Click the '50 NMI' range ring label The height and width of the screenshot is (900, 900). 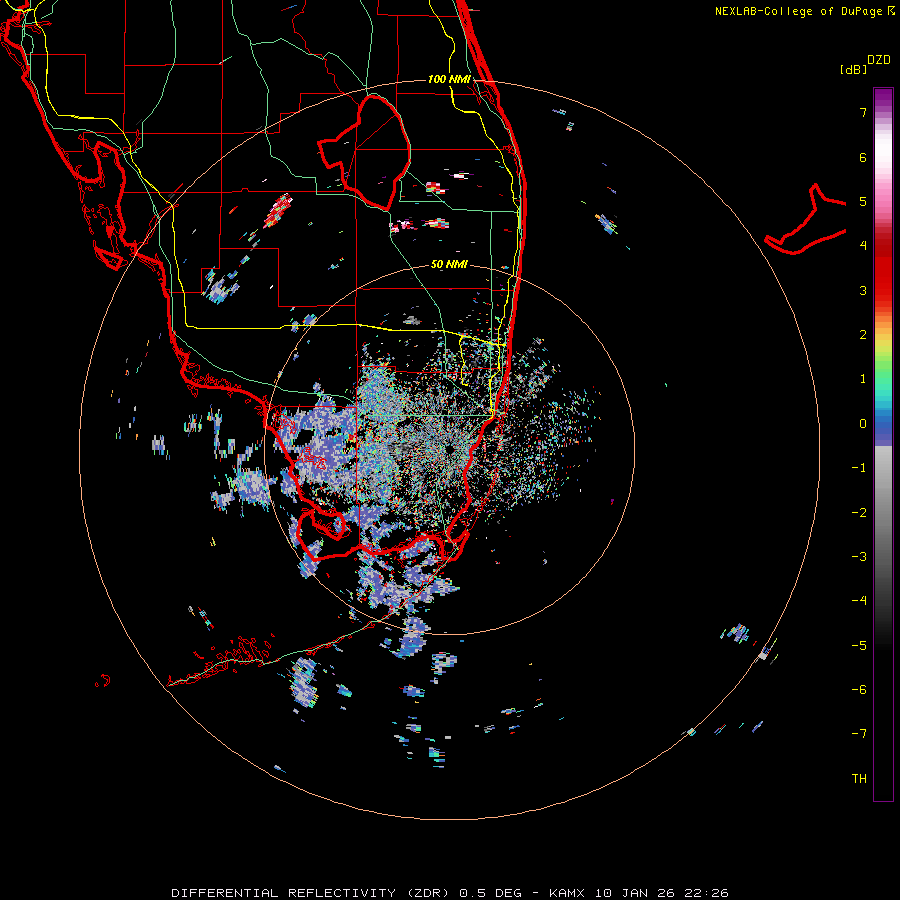449,265
